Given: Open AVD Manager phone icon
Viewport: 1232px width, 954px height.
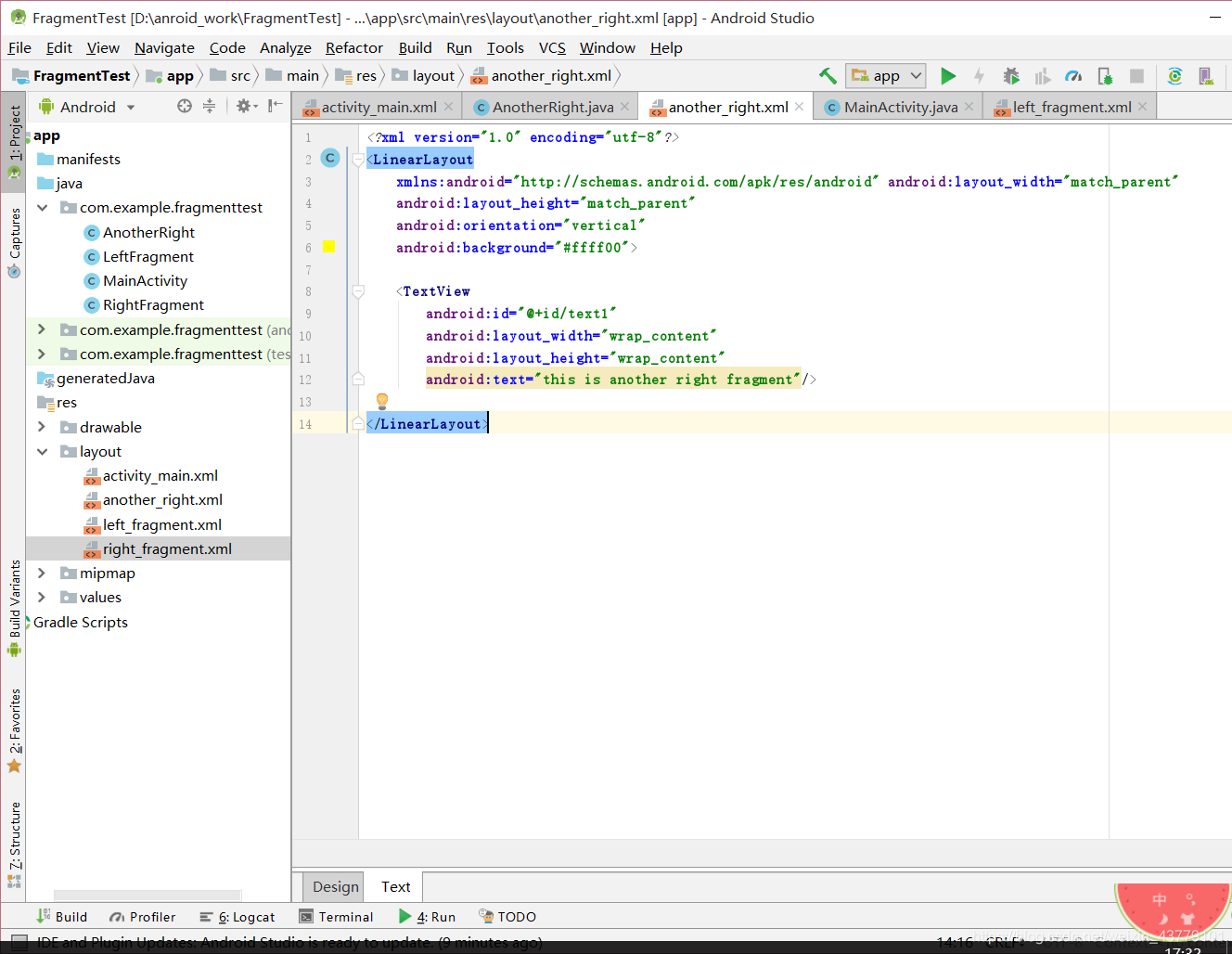Looking at the screenshot, I should point(1206,76).
